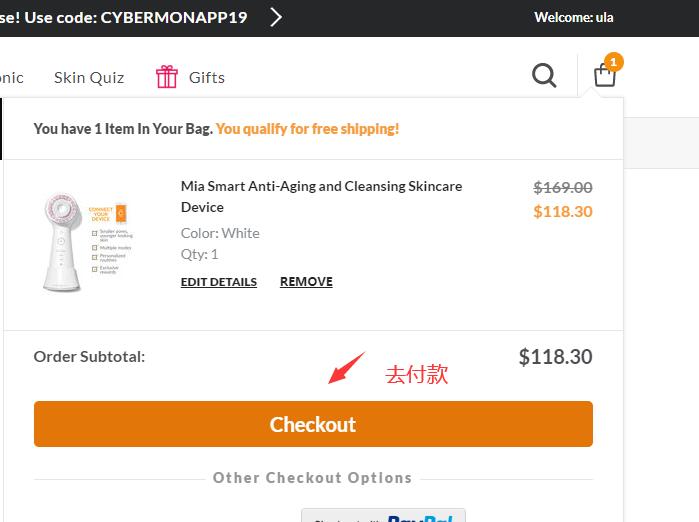699x522 pixels.
Task: Click the EDIT DETAILS link
Action: [219, 282]
